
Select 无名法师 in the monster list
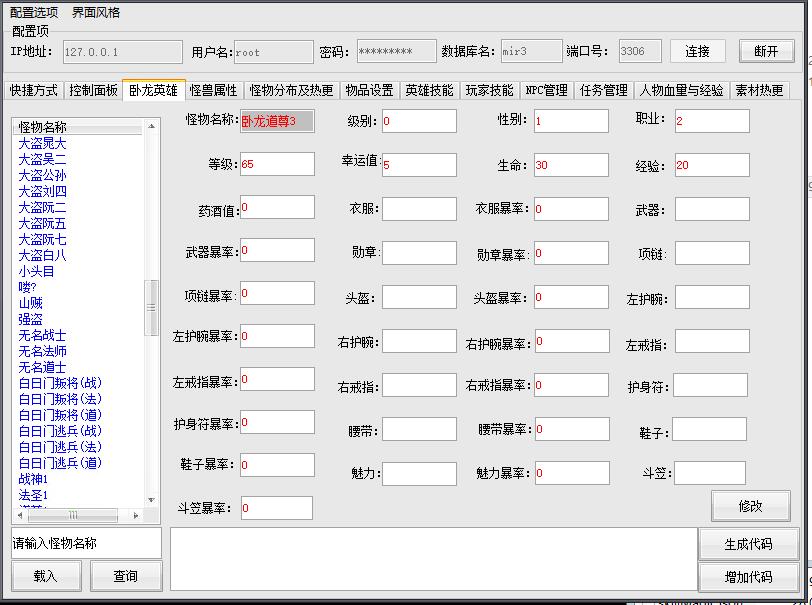43,351
